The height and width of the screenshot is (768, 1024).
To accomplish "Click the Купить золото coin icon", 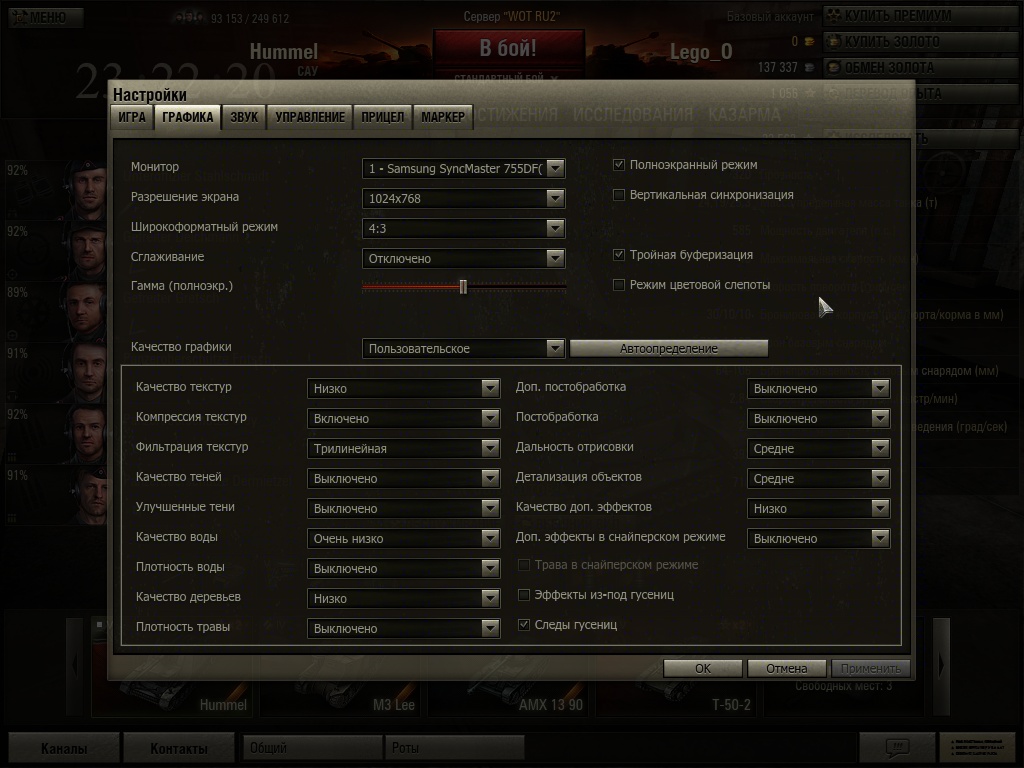I will click(833, 41).
